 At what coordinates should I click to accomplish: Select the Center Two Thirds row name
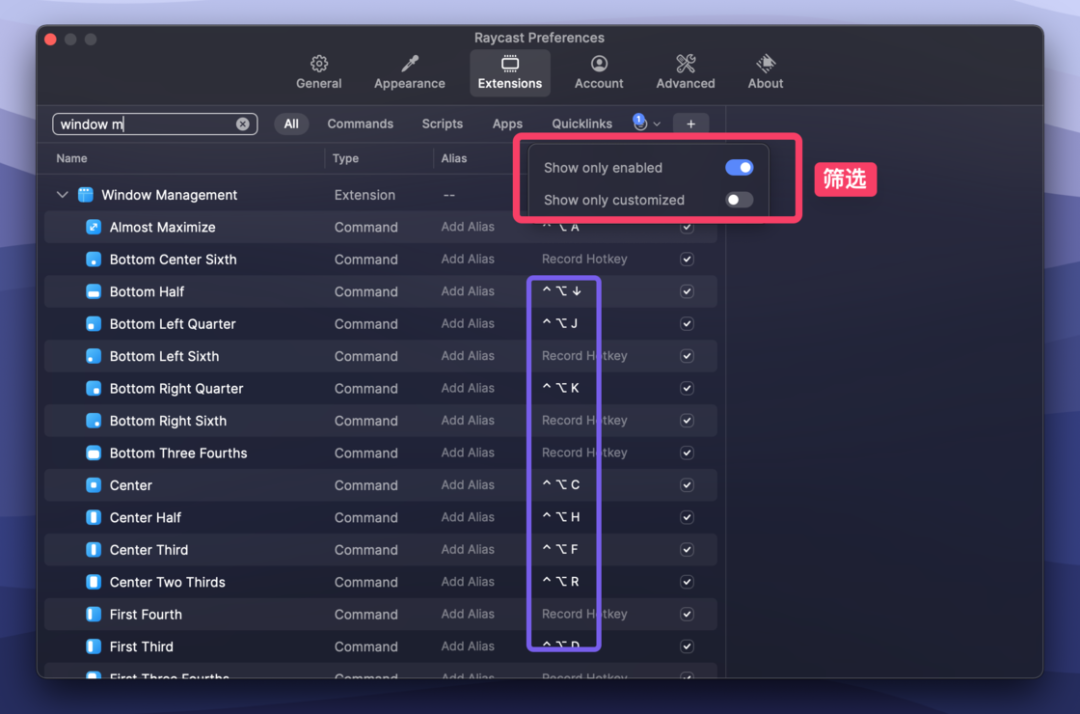click(167, 582)
